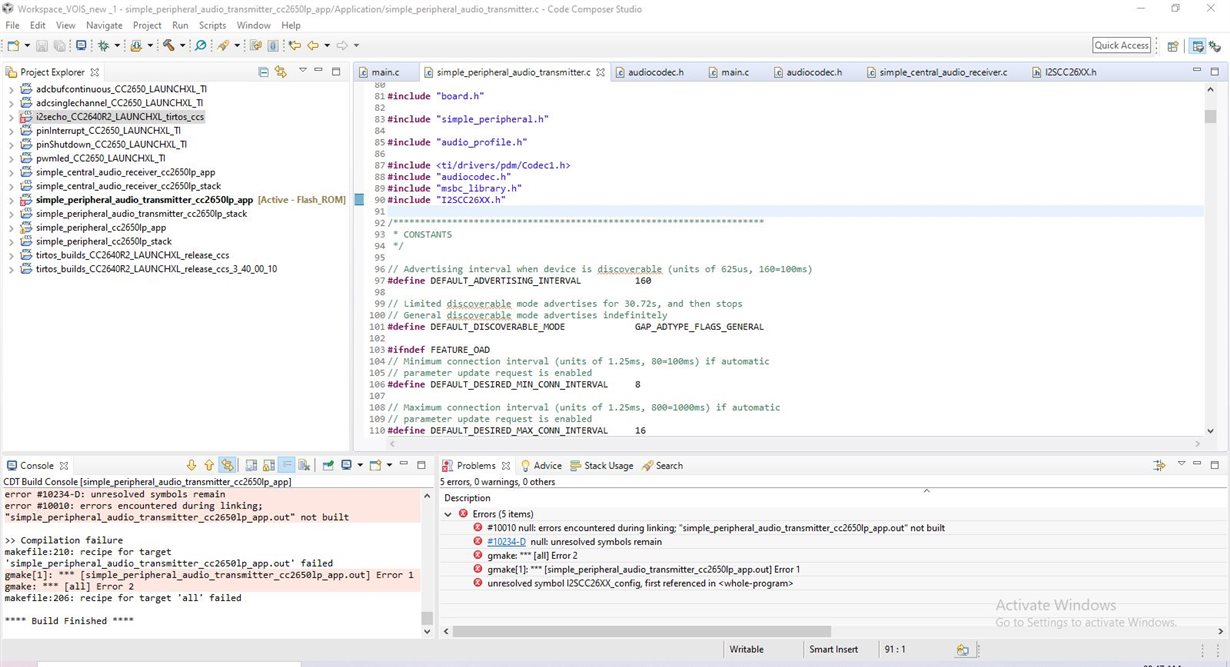Click Collapse All in Project Explorer

(264, 72)
